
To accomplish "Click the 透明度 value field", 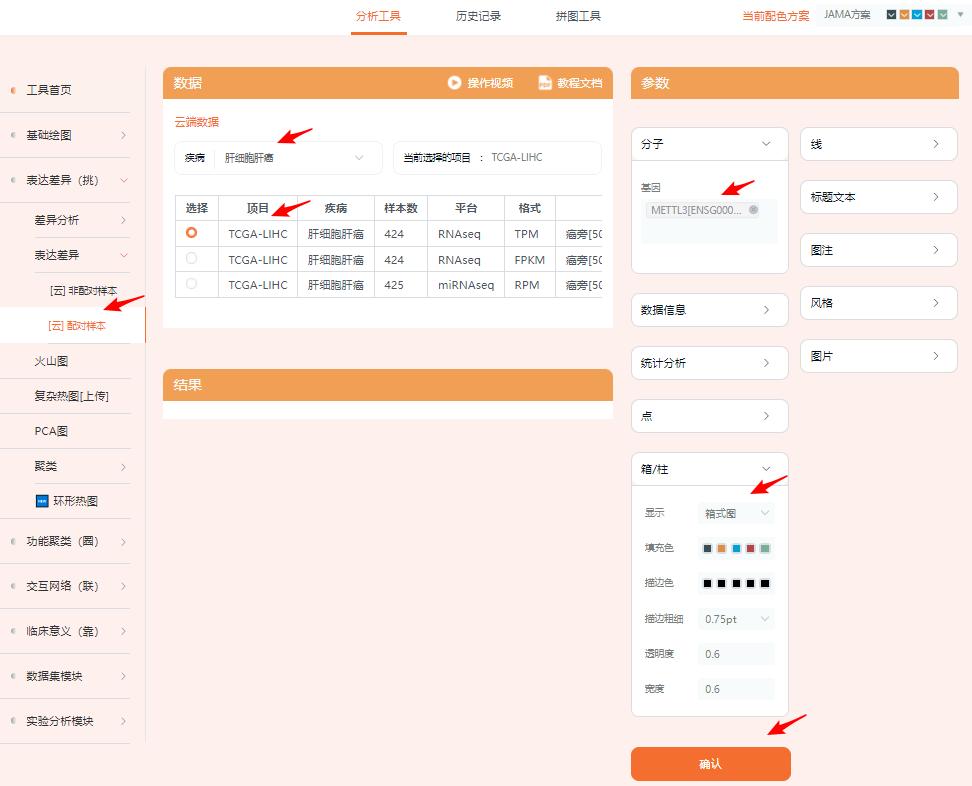I will (x=736, y=654).
